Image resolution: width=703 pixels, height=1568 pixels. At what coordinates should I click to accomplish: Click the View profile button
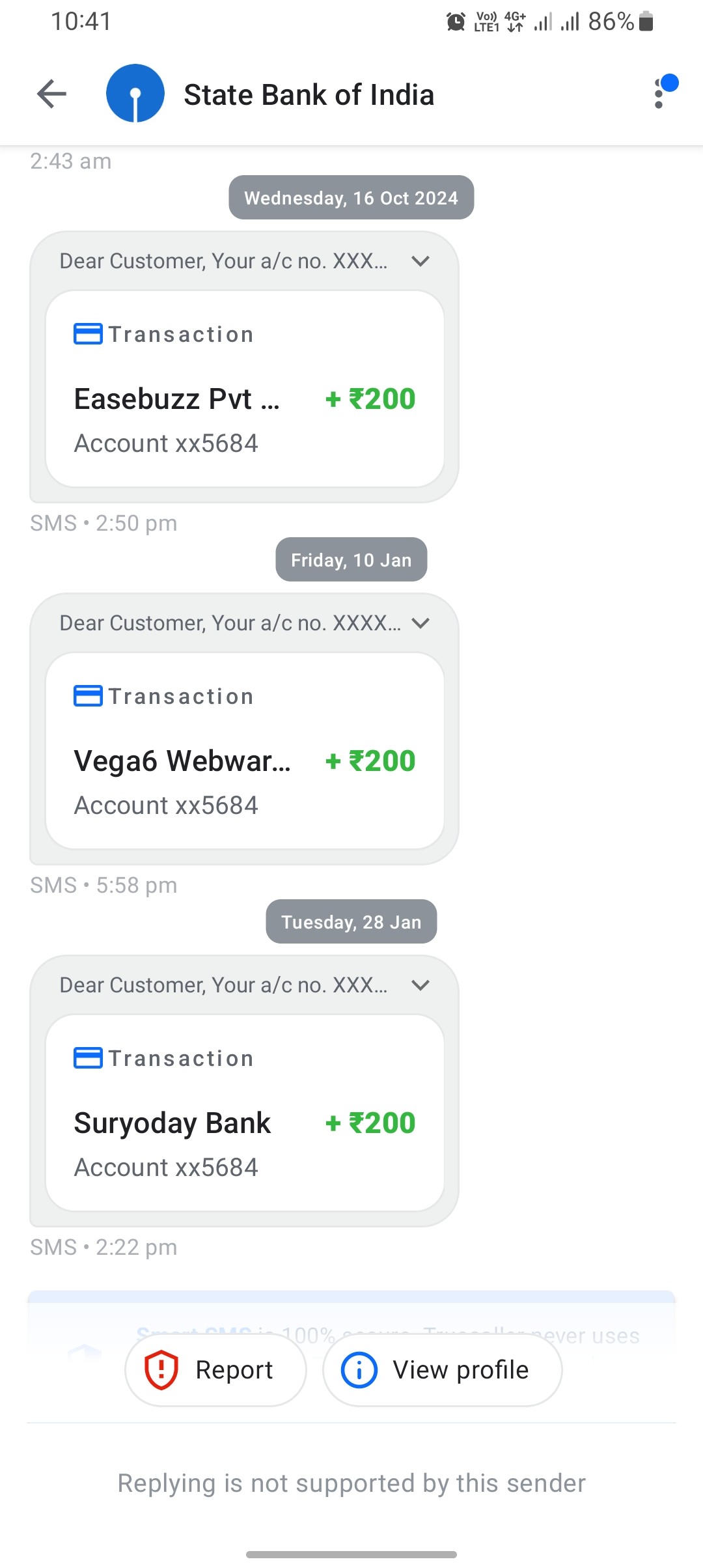click(x=443, y=1370)
